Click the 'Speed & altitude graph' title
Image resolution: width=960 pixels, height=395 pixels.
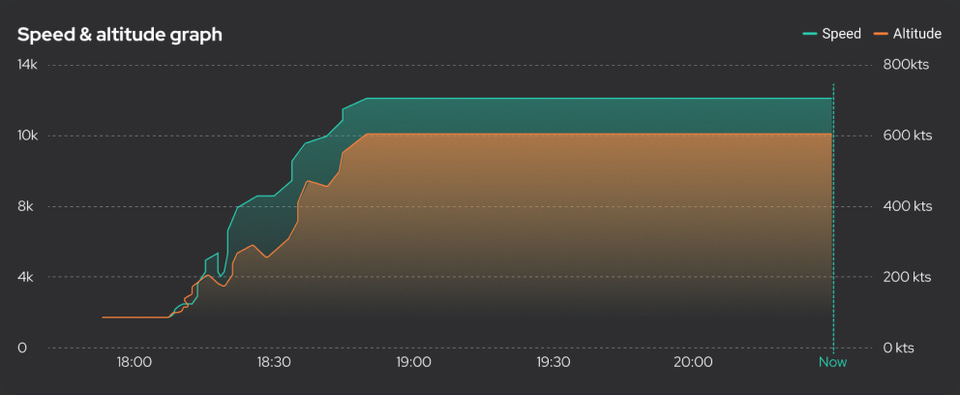119,35
